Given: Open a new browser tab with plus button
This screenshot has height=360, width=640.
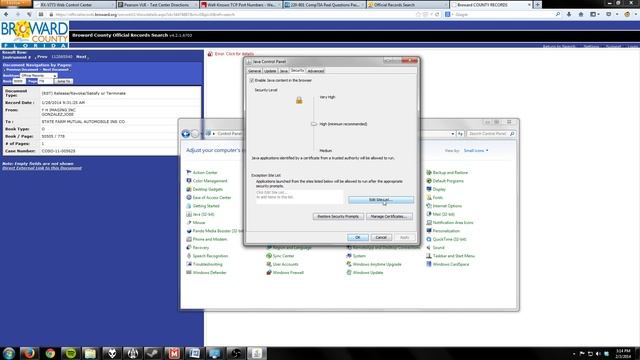Looking at the screenshot, I should 537,5.
